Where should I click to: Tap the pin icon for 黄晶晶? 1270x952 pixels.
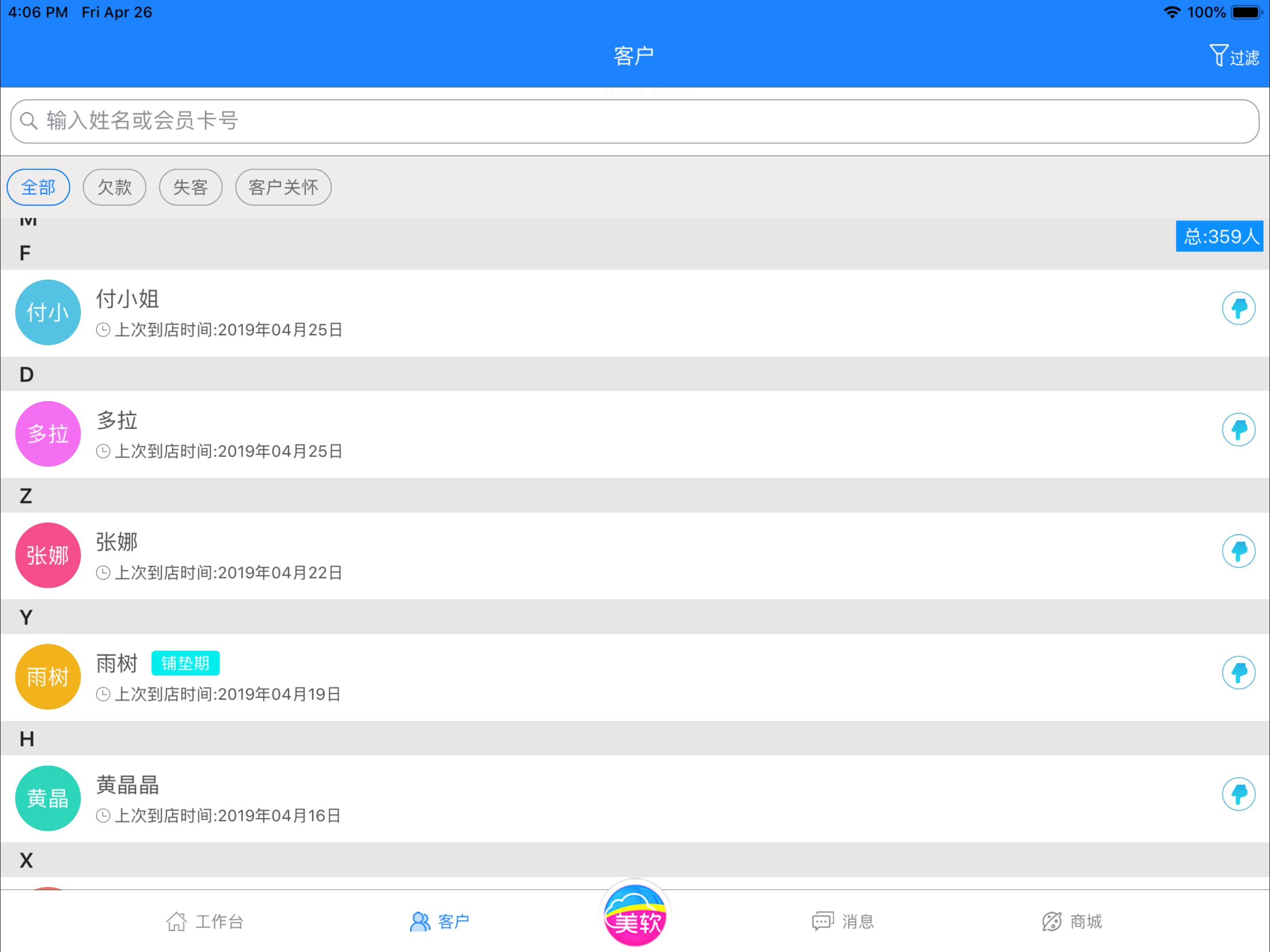1238,794
